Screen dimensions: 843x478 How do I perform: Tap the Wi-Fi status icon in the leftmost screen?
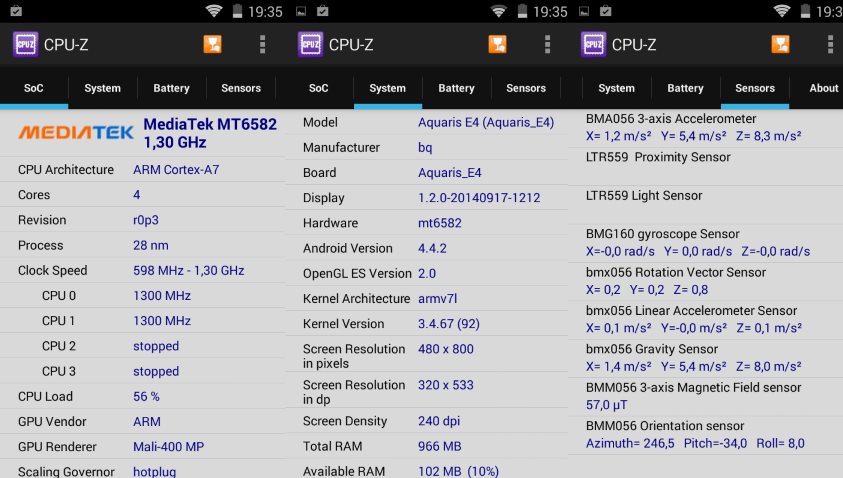(213, 11)
